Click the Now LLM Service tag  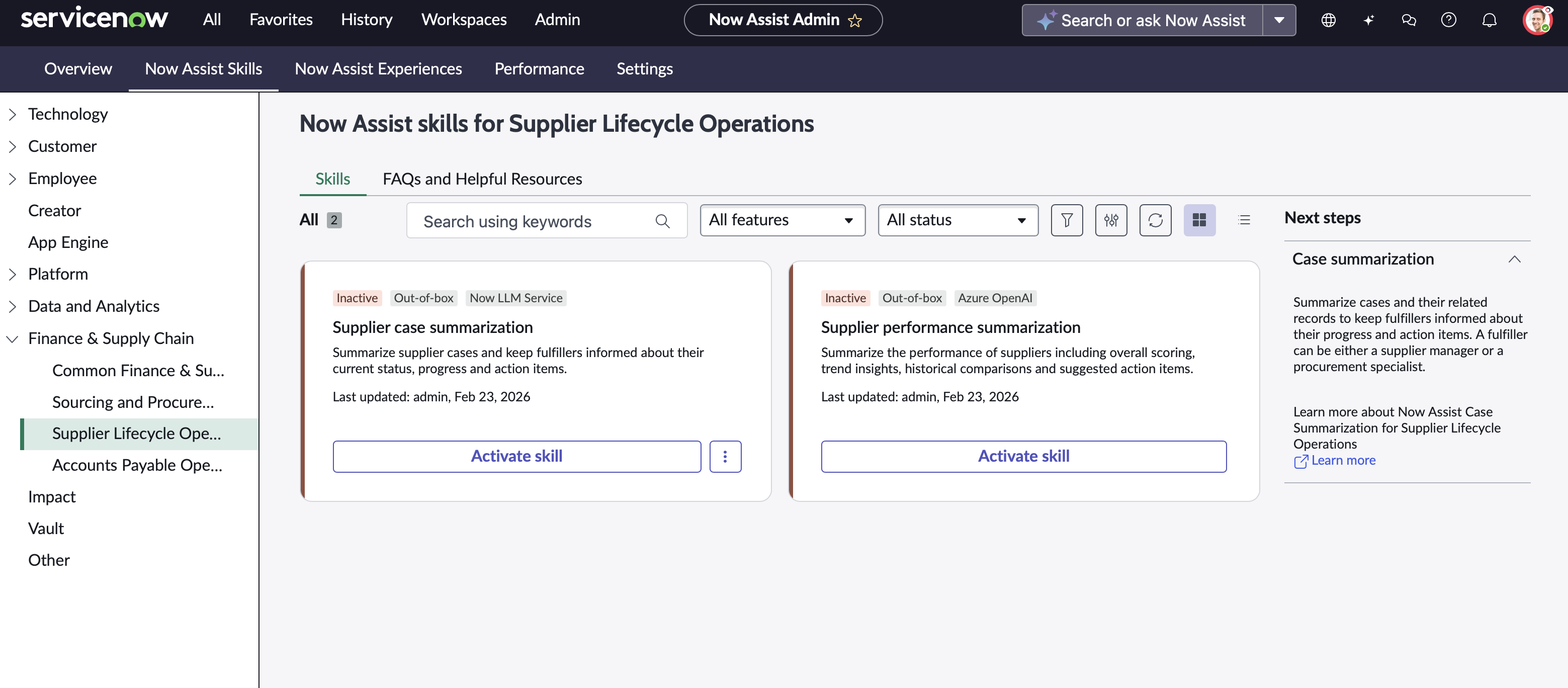click(x=515, y=298)
